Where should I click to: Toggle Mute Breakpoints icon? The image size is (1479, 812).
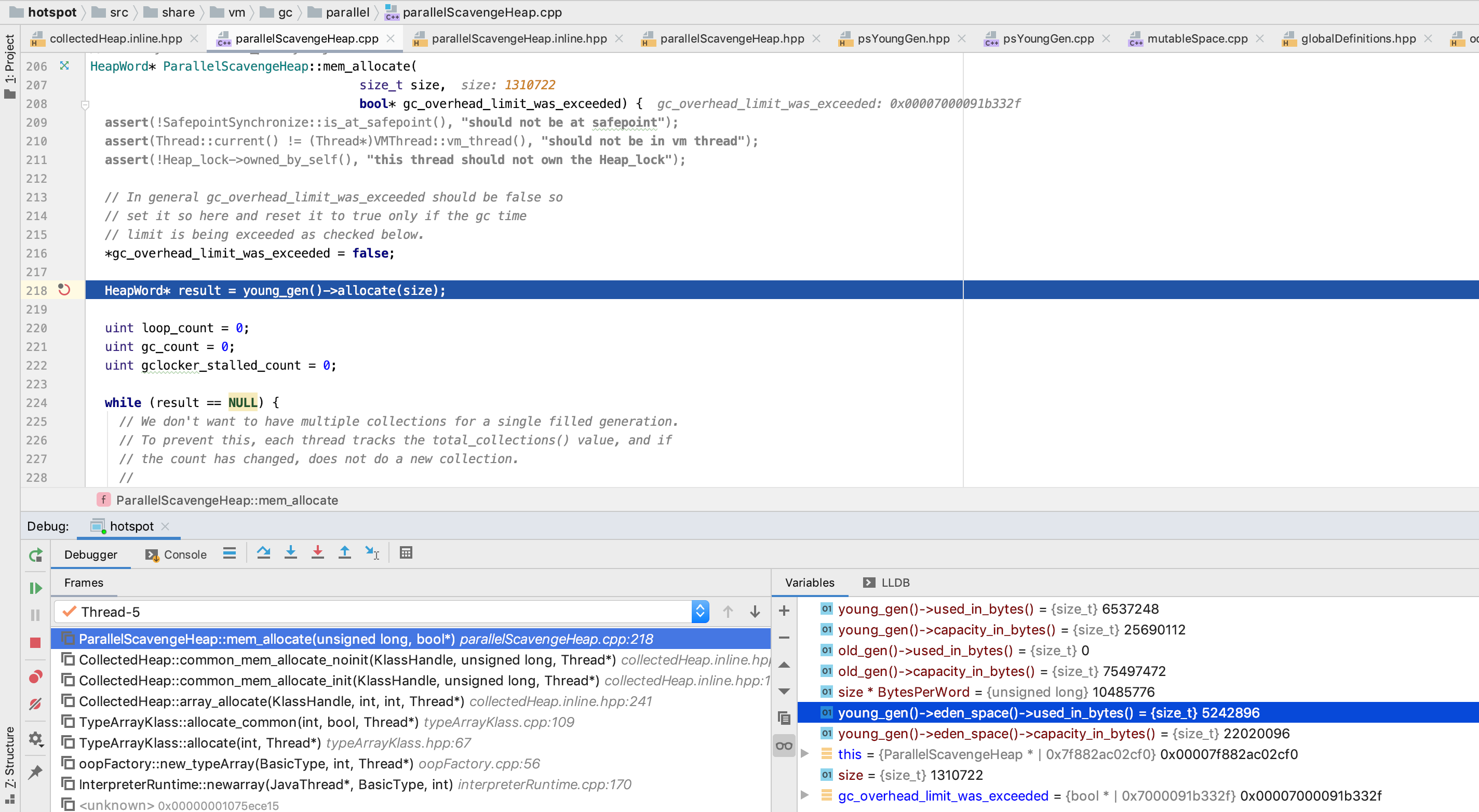[36, 703]
